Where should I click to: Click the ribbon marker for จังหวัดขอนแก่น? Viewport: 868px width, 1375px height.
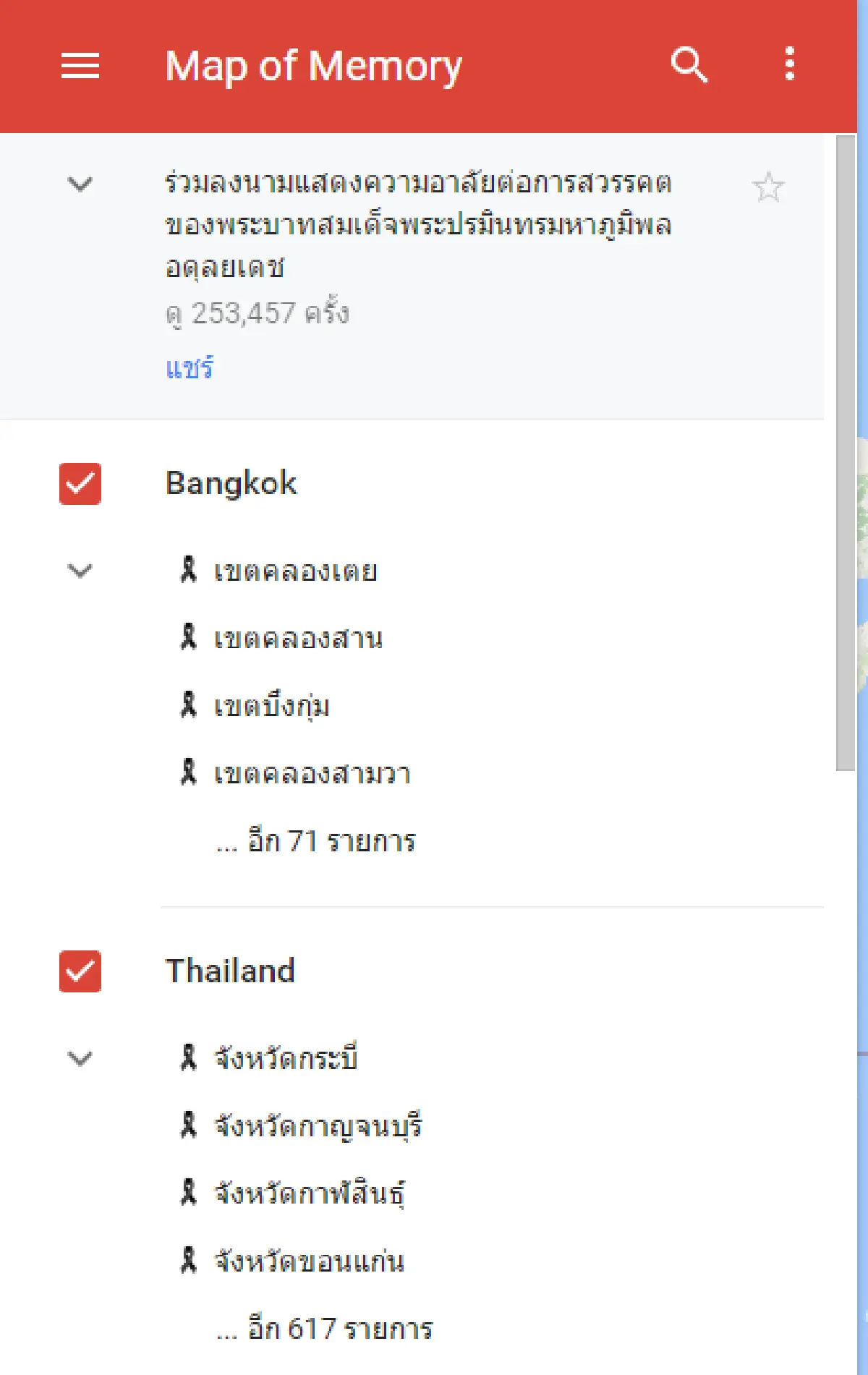pos(189,1261)
